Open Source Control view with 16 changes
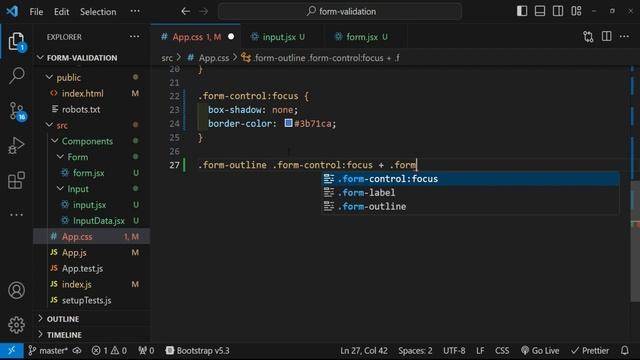This screenshot has width=640, height=360. coord(17,111)
